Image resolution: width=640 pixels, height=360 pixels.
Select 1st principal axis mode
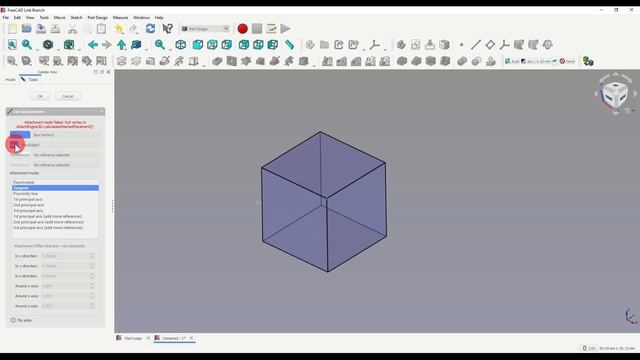point(56,199)
